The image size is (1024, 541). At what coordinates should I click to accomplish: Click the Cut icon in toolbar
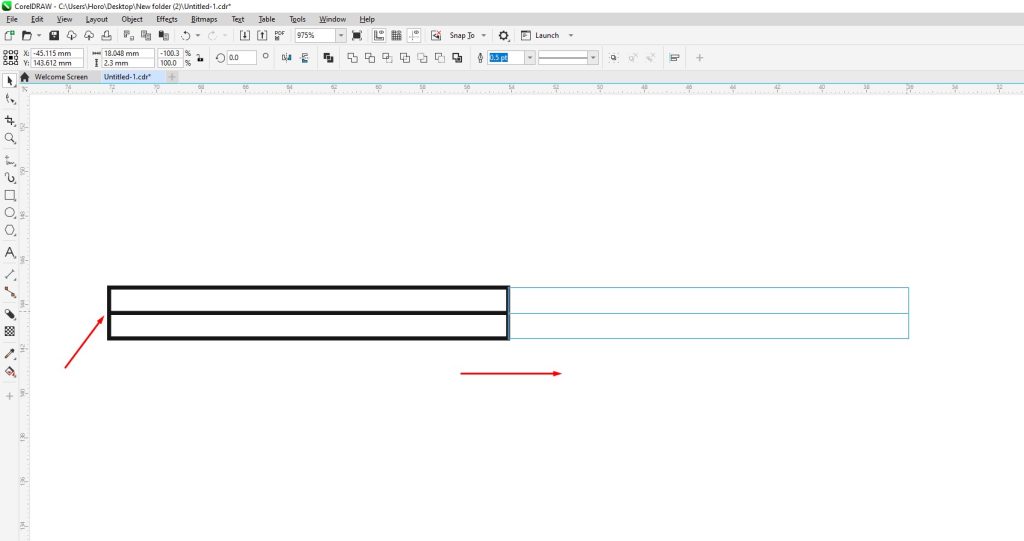(x=129, y=35)
